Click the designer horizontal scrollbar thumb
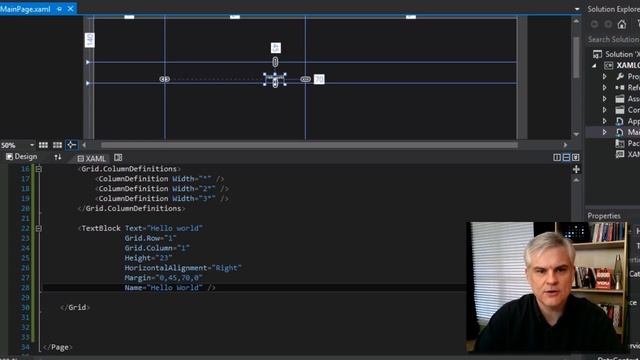Viewport: 640px width, 360px height. click(309, 145)
